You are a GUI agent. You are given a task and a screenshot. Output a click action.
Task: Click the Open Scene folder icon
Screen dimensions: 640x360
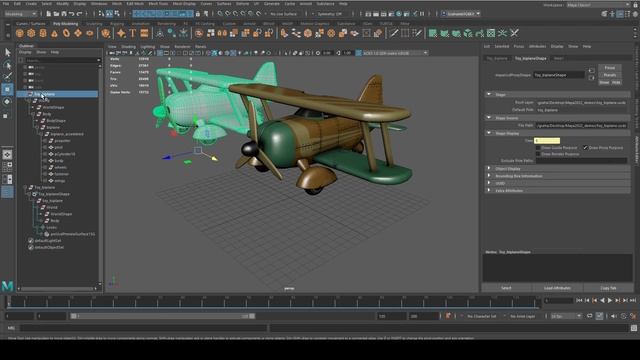click(56, 14)
